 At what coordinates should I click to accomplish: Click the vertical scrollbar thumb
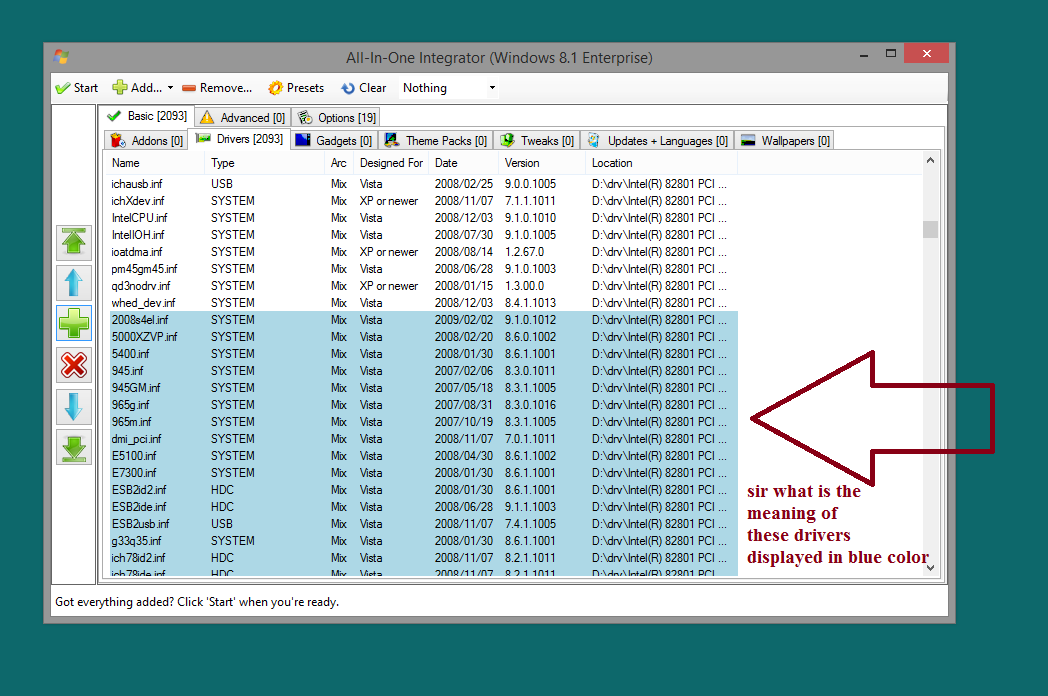click(930, 229)
